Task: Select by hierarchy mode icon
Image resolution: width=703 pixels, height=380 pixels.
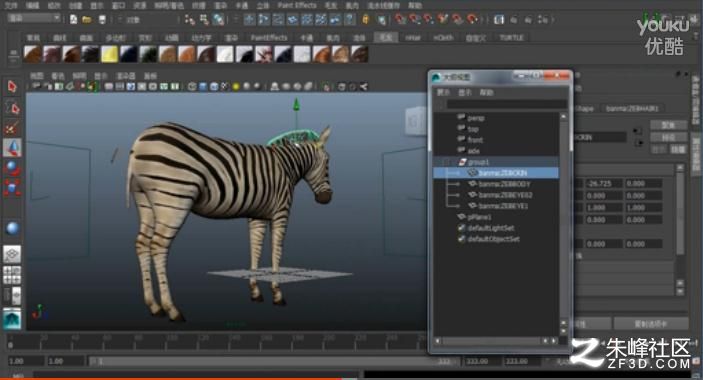Action: pos(190,19)
